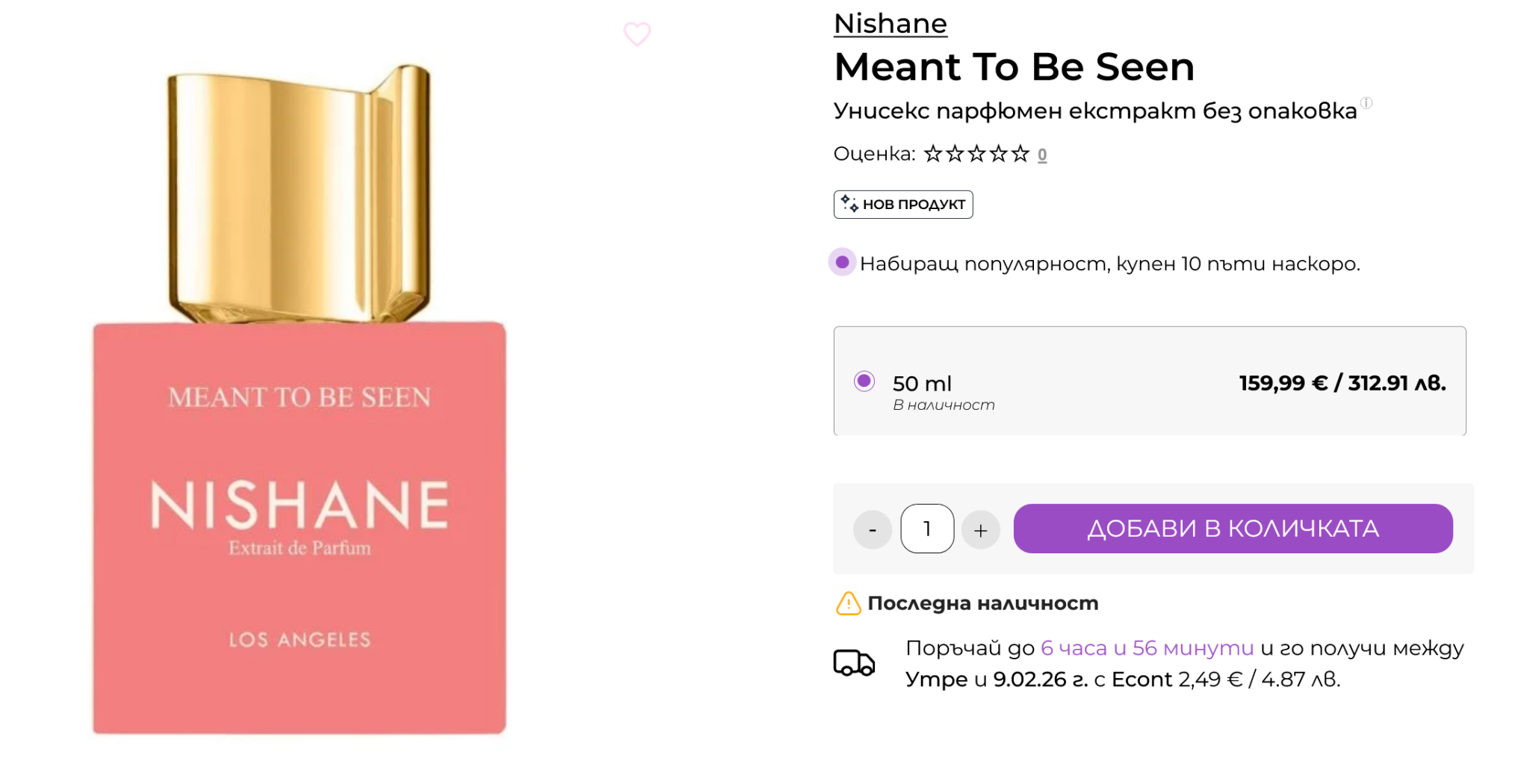This screenshot has width=1530, height=784.
Task: Click the purple popularity dot indicator
Action: pyautogui.click(x=842, y=262)
